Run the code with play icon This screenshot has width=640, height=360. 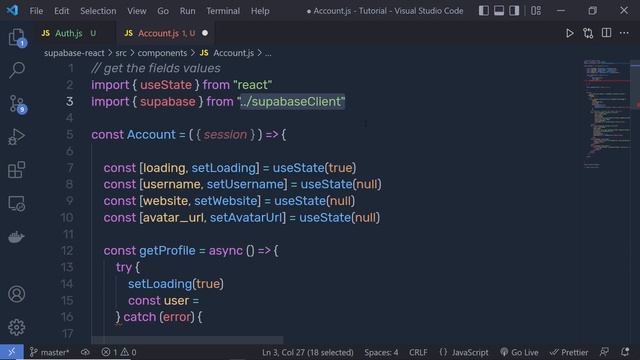point(569,33)
